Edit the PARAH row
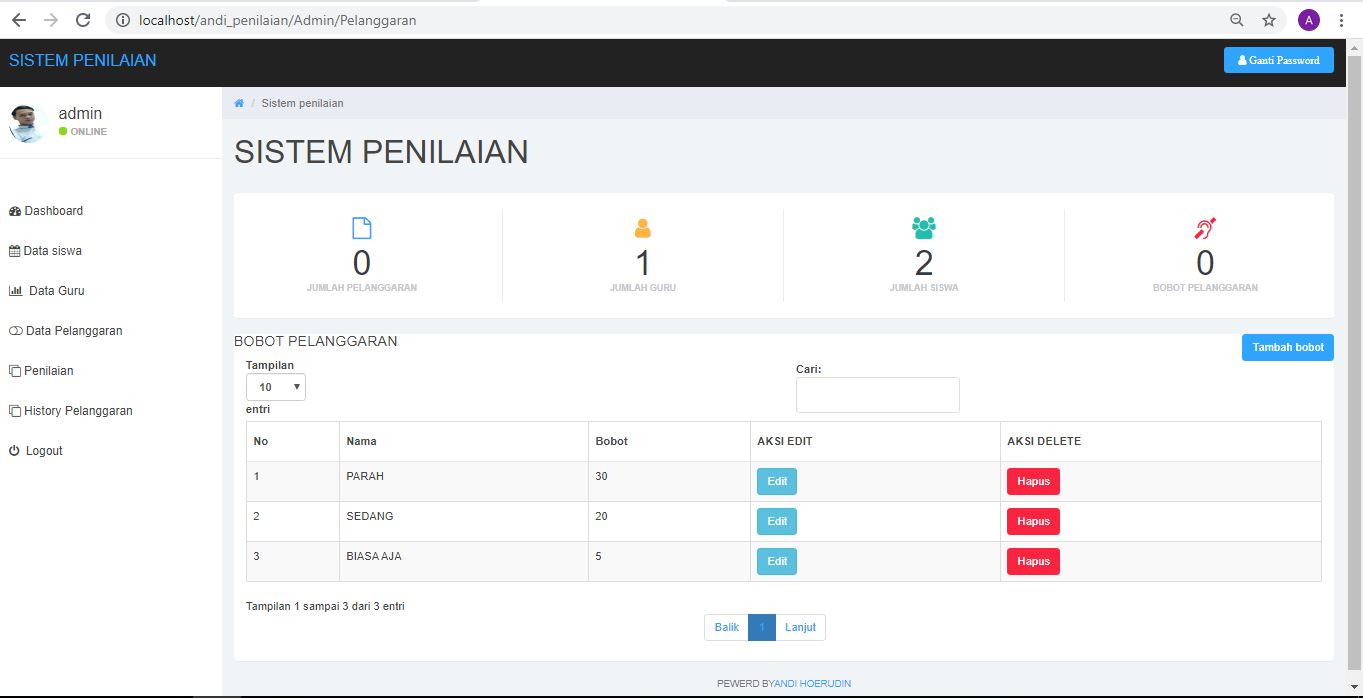 (x=776, y=481)
